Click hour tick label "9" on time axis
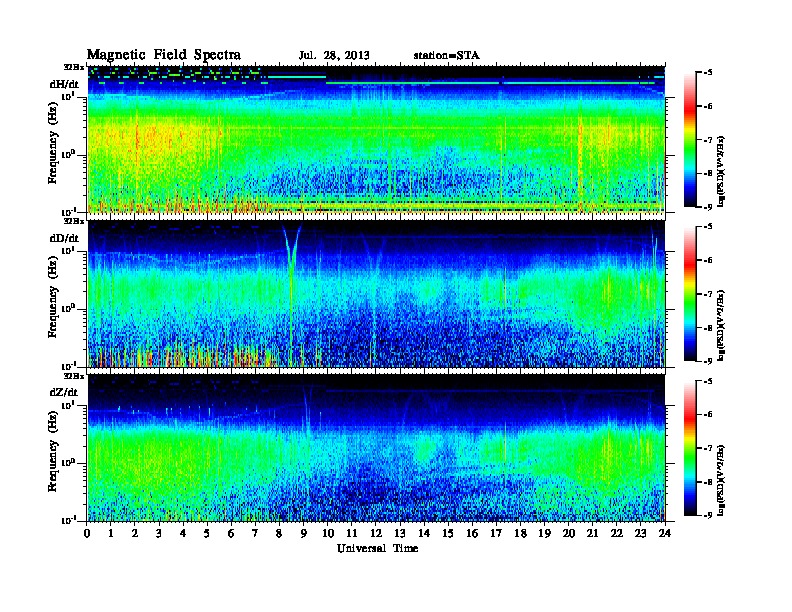 pyautogui.click(x=304, y=533)
